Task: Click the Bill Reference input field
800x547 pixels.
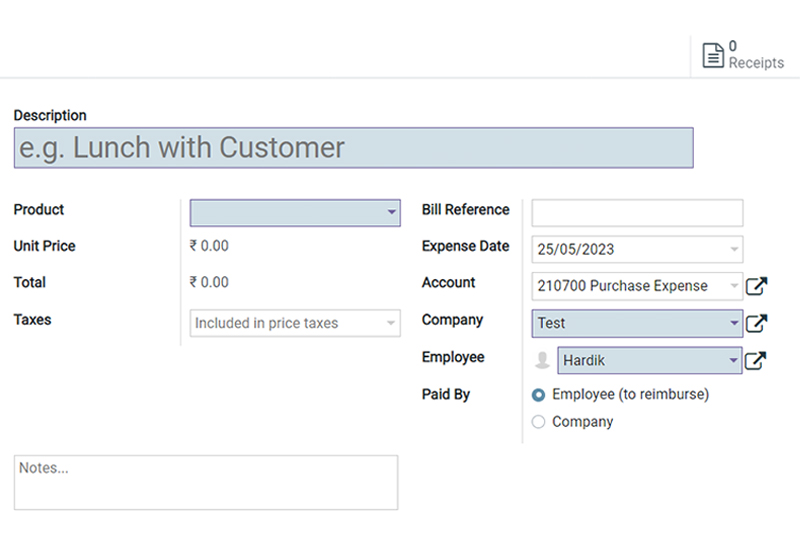Action: 637,213
